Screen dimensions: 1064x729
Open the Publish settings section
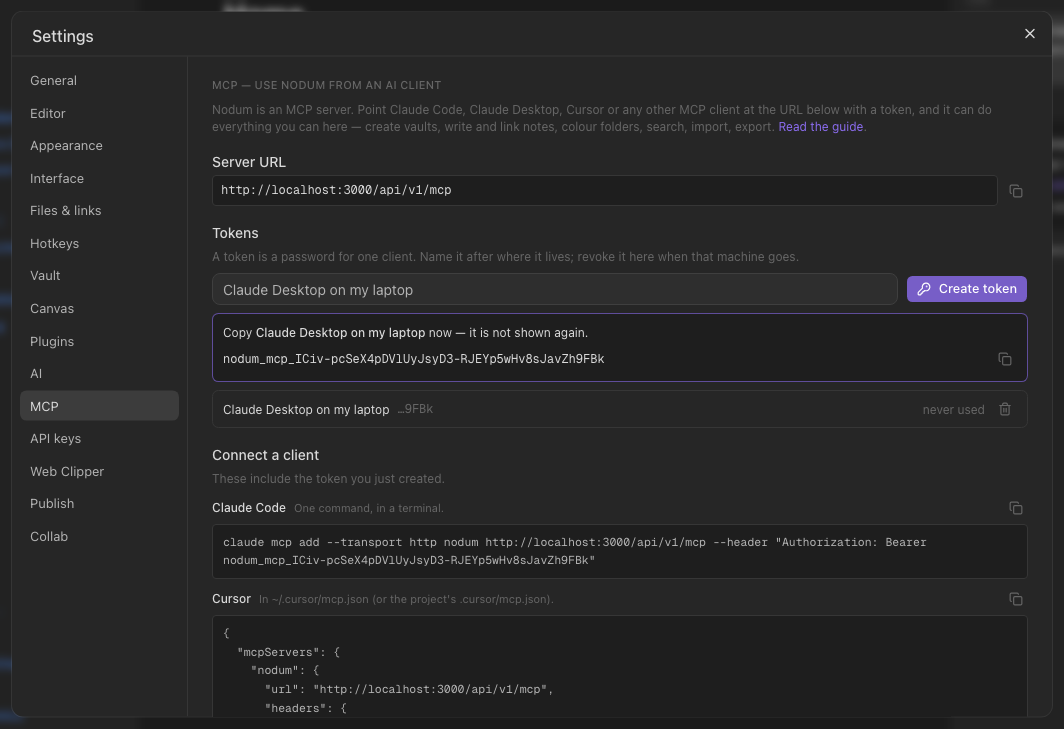tap(99, 504)
